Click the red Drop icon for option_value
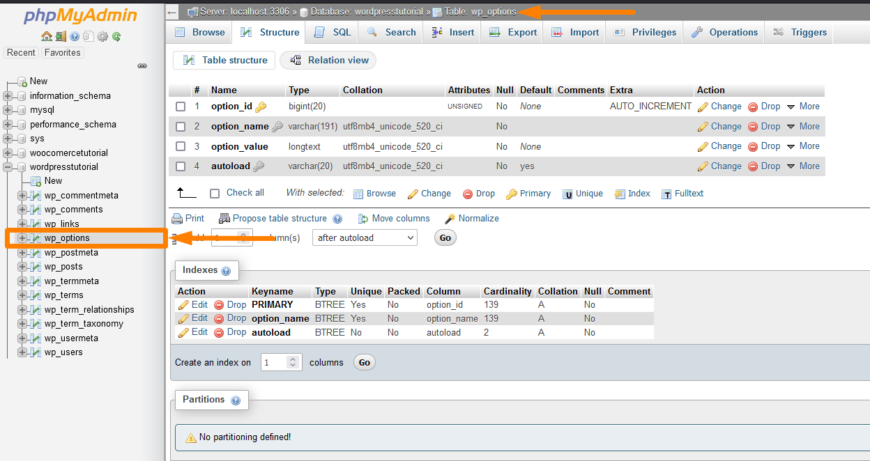The height and width of the screenshot is (461, 870). 748,146
